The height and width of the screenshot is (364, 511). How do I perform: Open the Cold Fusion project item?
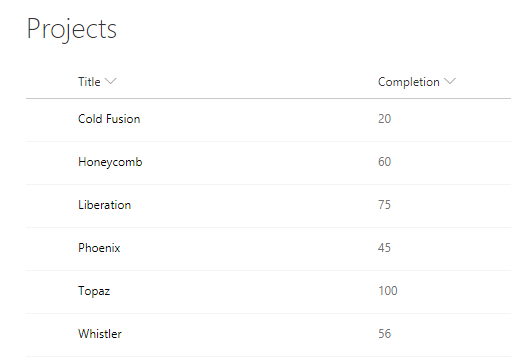pos(109,119)
